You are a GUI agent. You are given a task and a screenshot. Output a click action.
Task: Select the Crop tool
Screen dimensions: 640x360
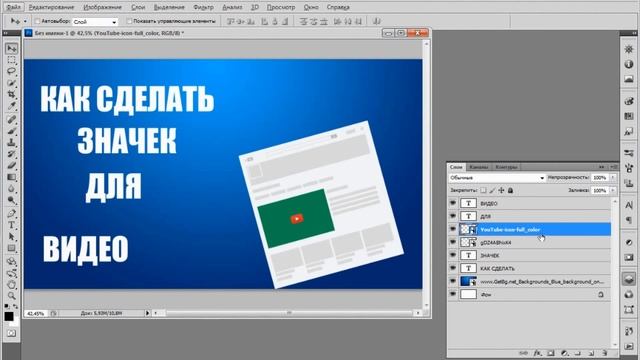(x=11, y=95)
